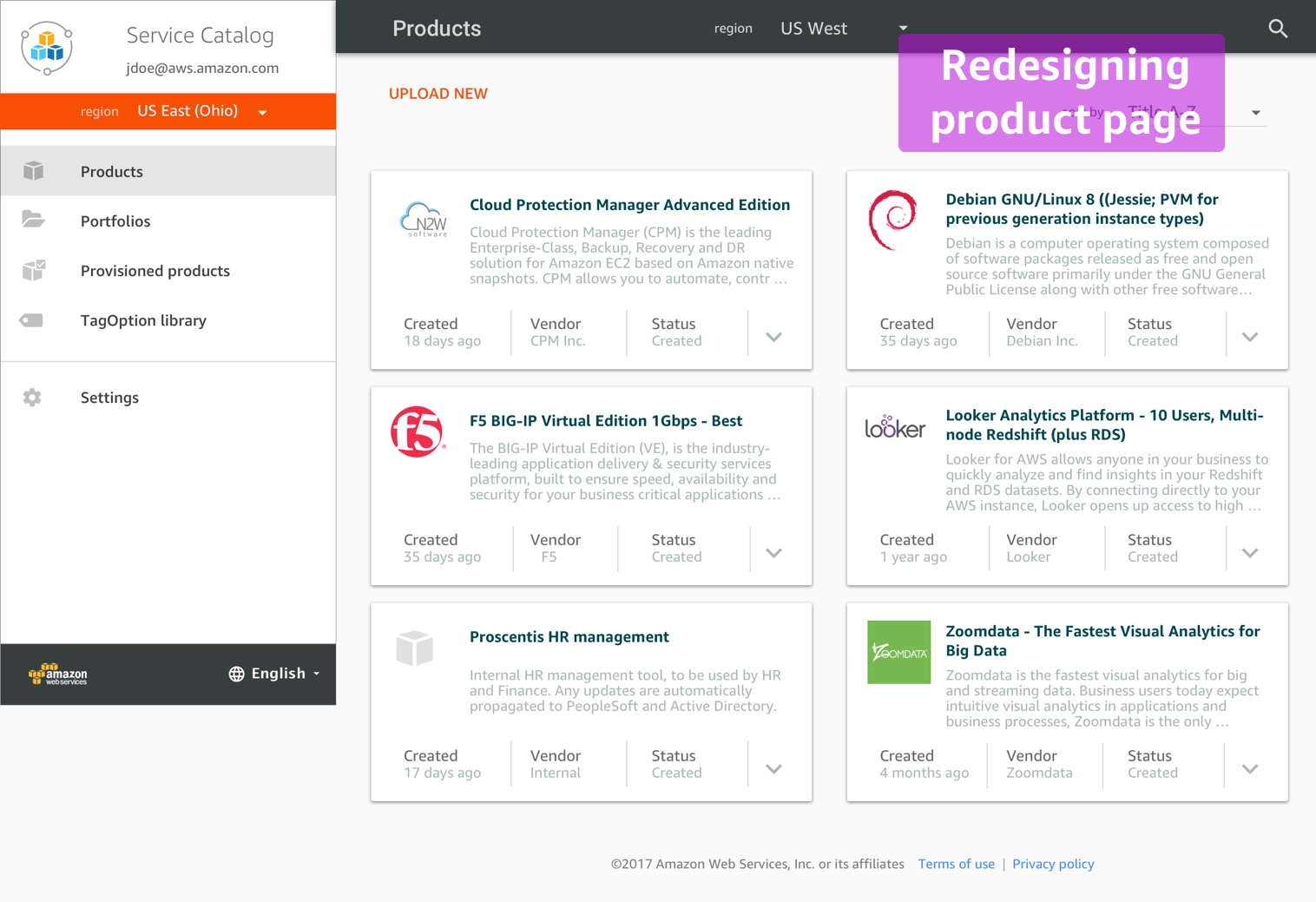Click the vendor Debian Inc. text
The image size is (1316, 902).
[1042, 341]
